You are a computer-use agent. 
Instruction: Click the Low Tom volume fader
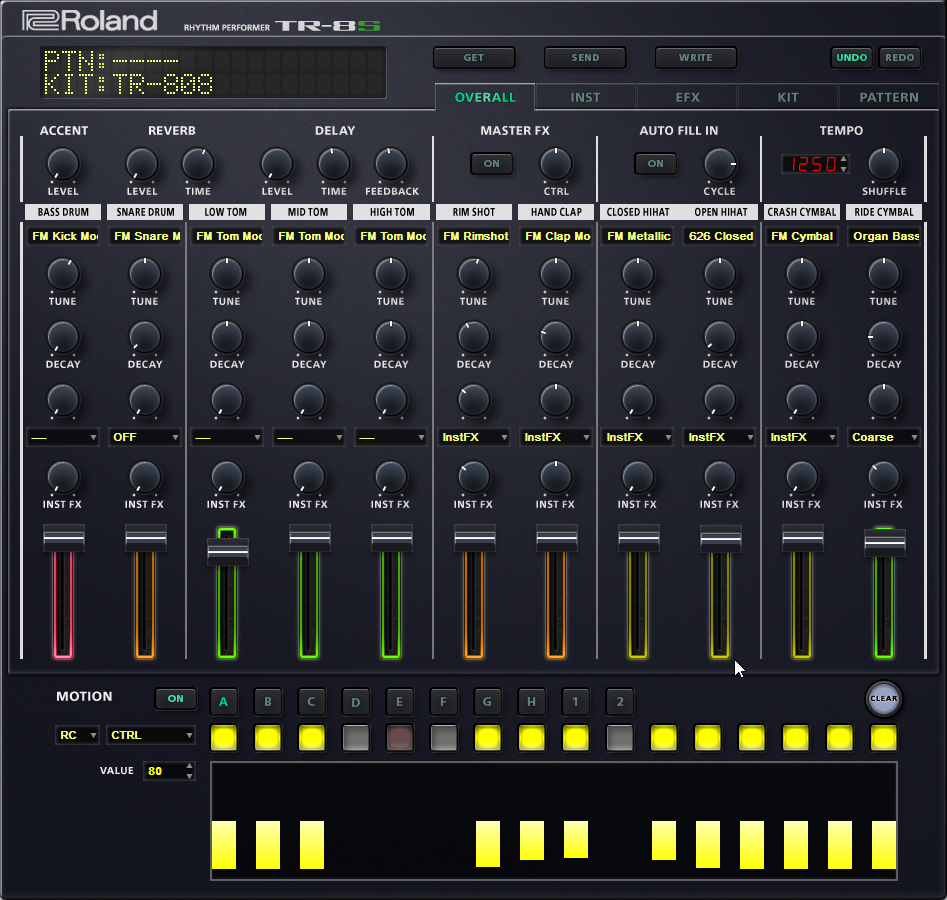228,551
